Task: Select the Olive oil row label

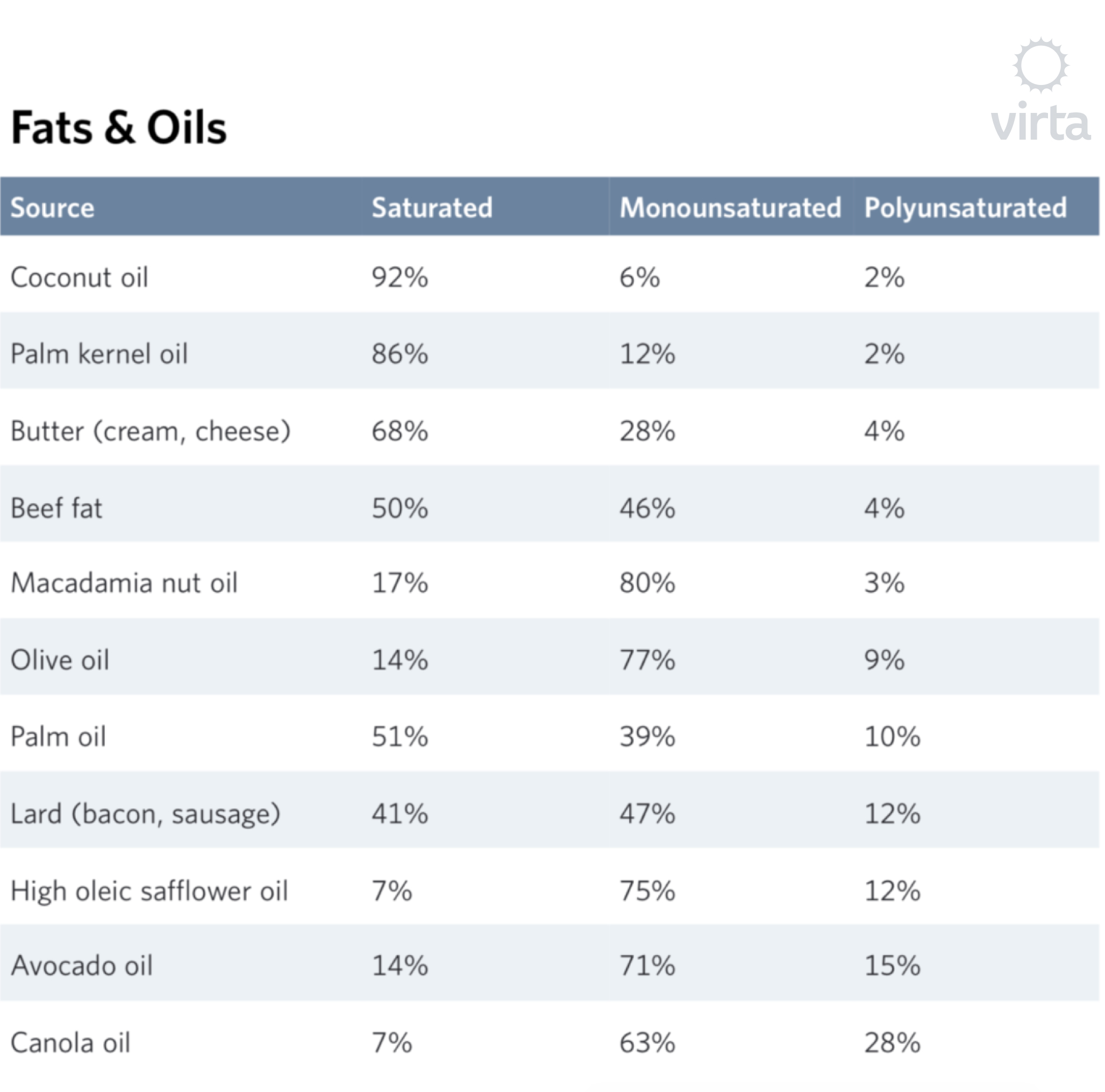Action: coord(60,660)
